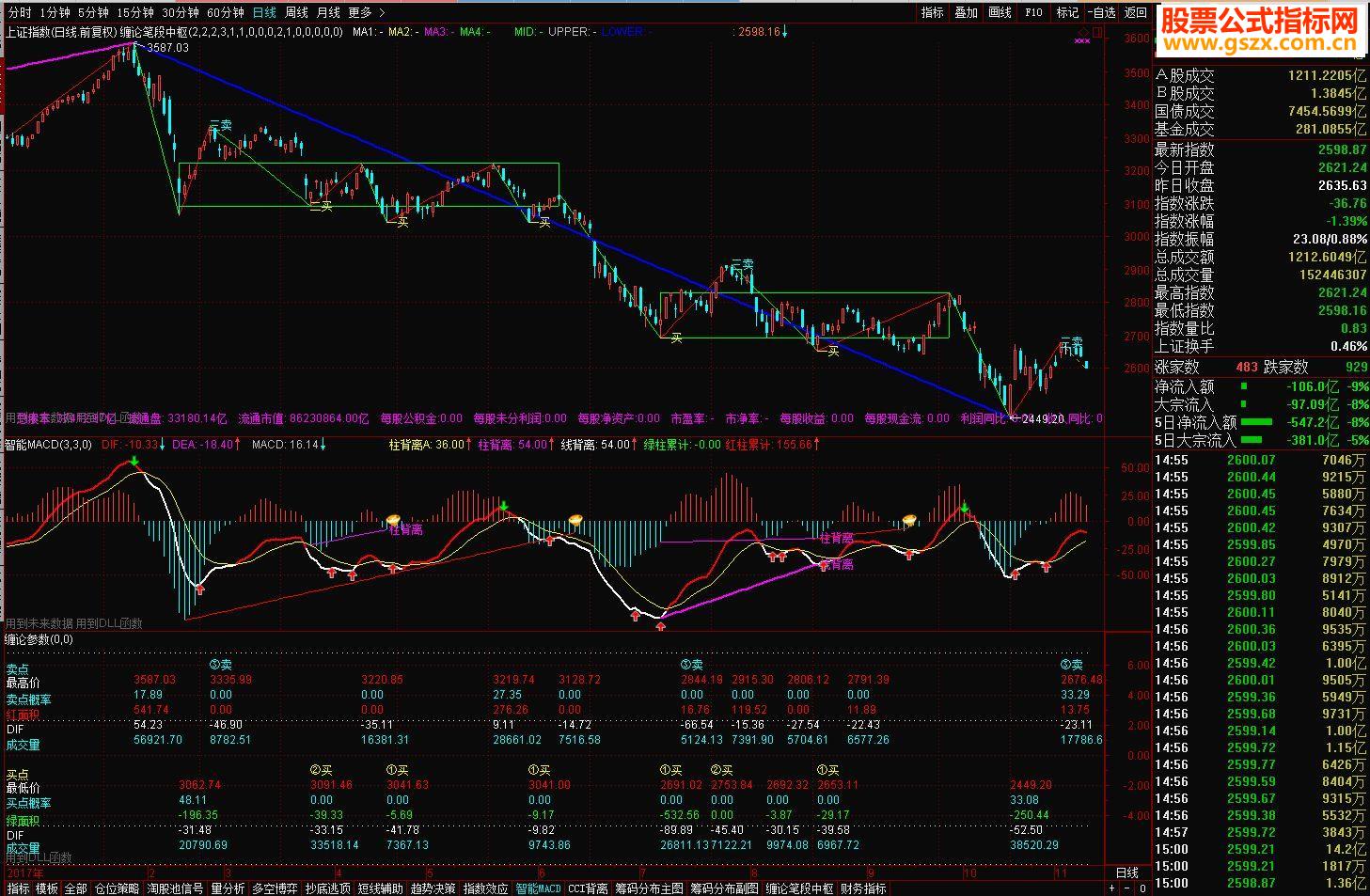1370x896 pixels.
Task: Switch to 月线 monthly chart
Action: [x=328, y=12]
